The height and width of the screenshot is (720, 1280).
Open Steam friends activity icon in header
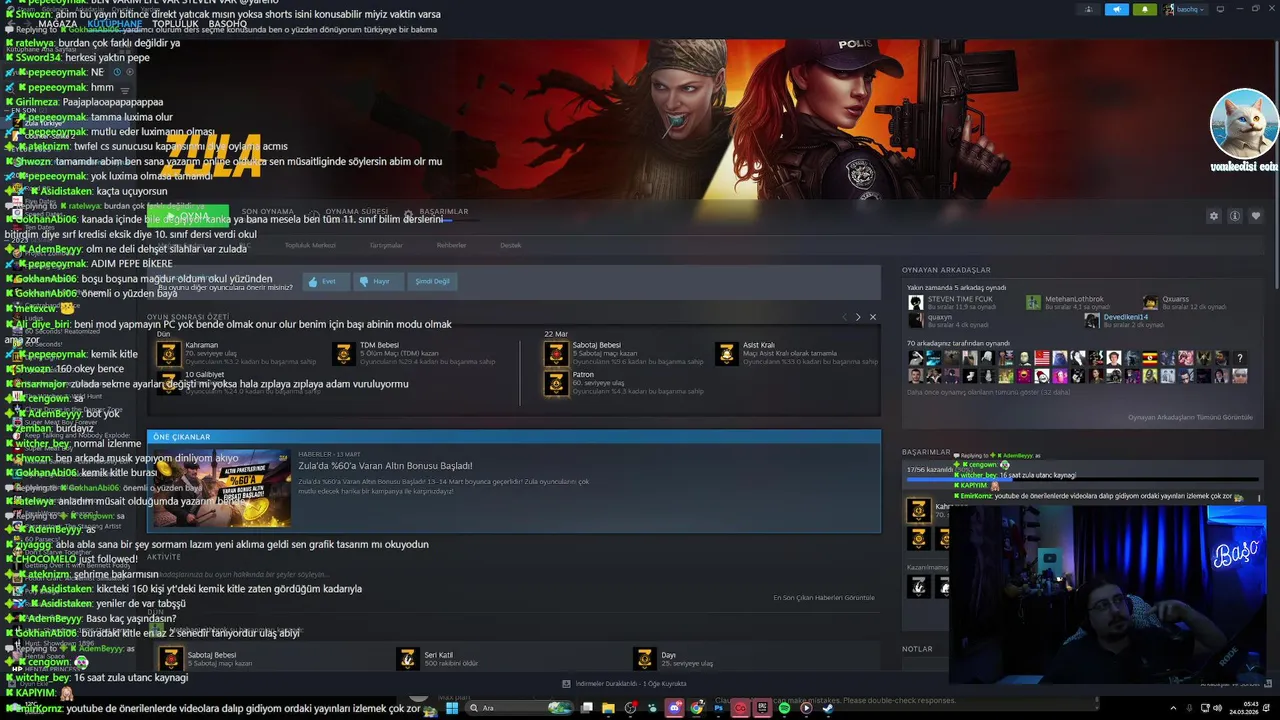point(1089,9)
